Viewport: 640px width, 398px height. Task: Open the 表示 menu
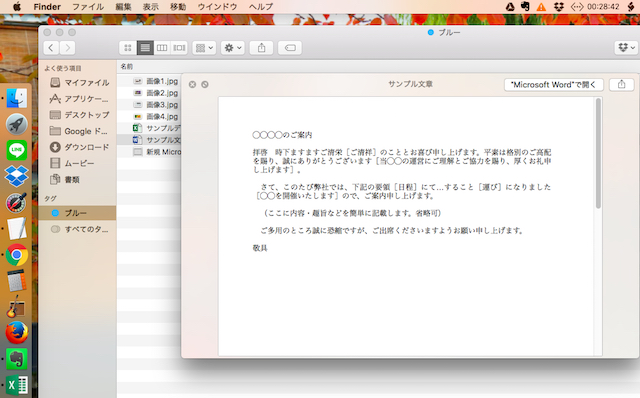tap(150, 7)
